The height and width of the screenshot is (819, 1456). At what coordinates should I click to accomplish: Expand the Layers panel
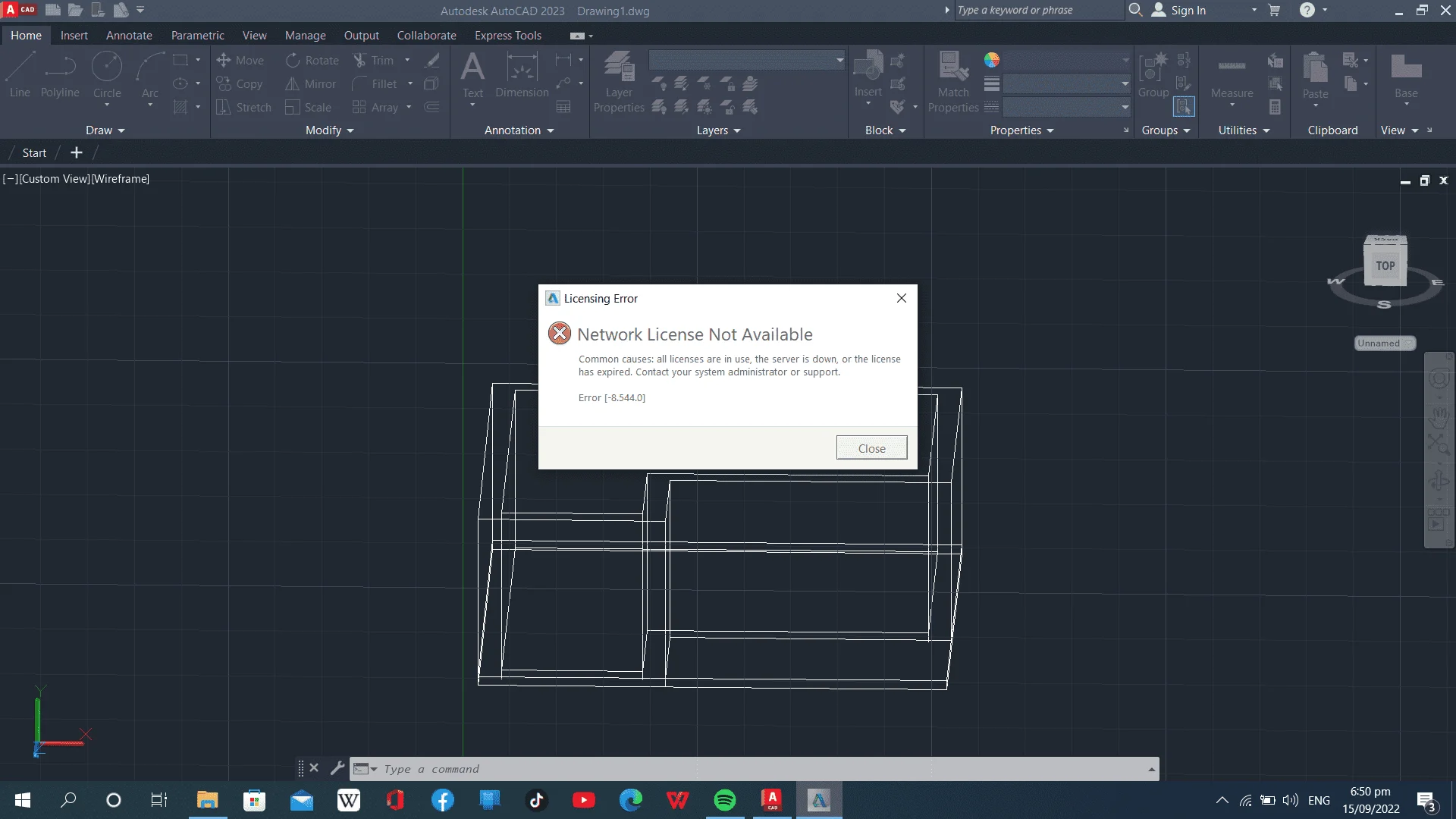coord(718,130)
